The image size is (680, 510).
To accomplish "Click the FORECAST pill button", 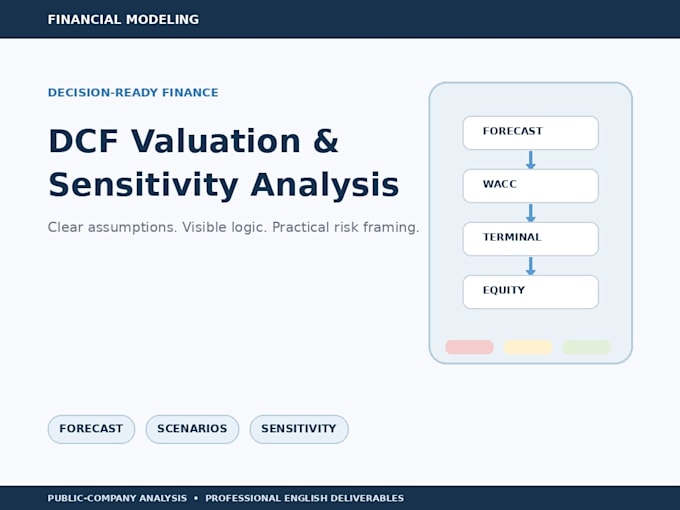I will click(91, 429).
